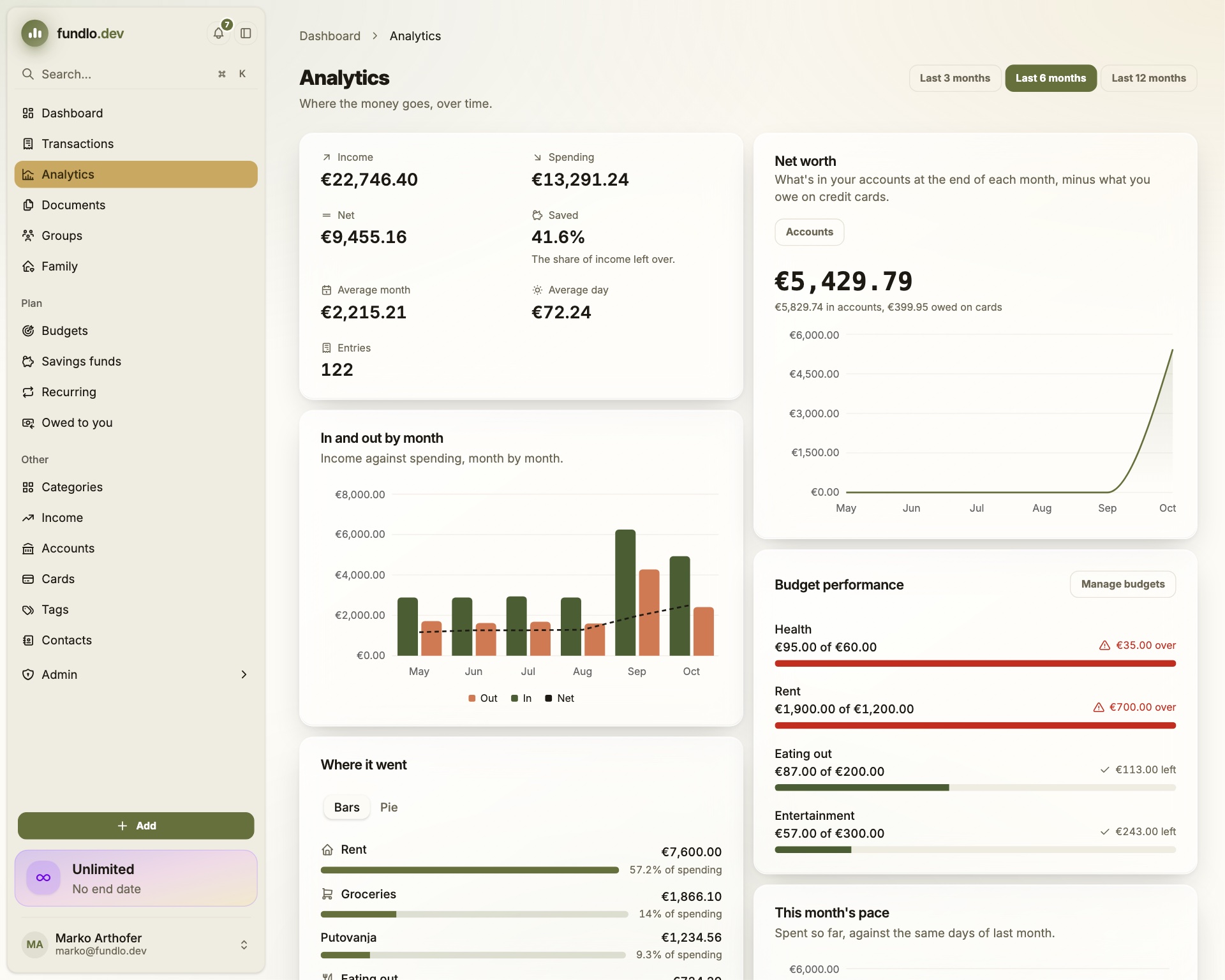Toggle Net series in chart legend

pyautogui.click(x=560, y=698)
